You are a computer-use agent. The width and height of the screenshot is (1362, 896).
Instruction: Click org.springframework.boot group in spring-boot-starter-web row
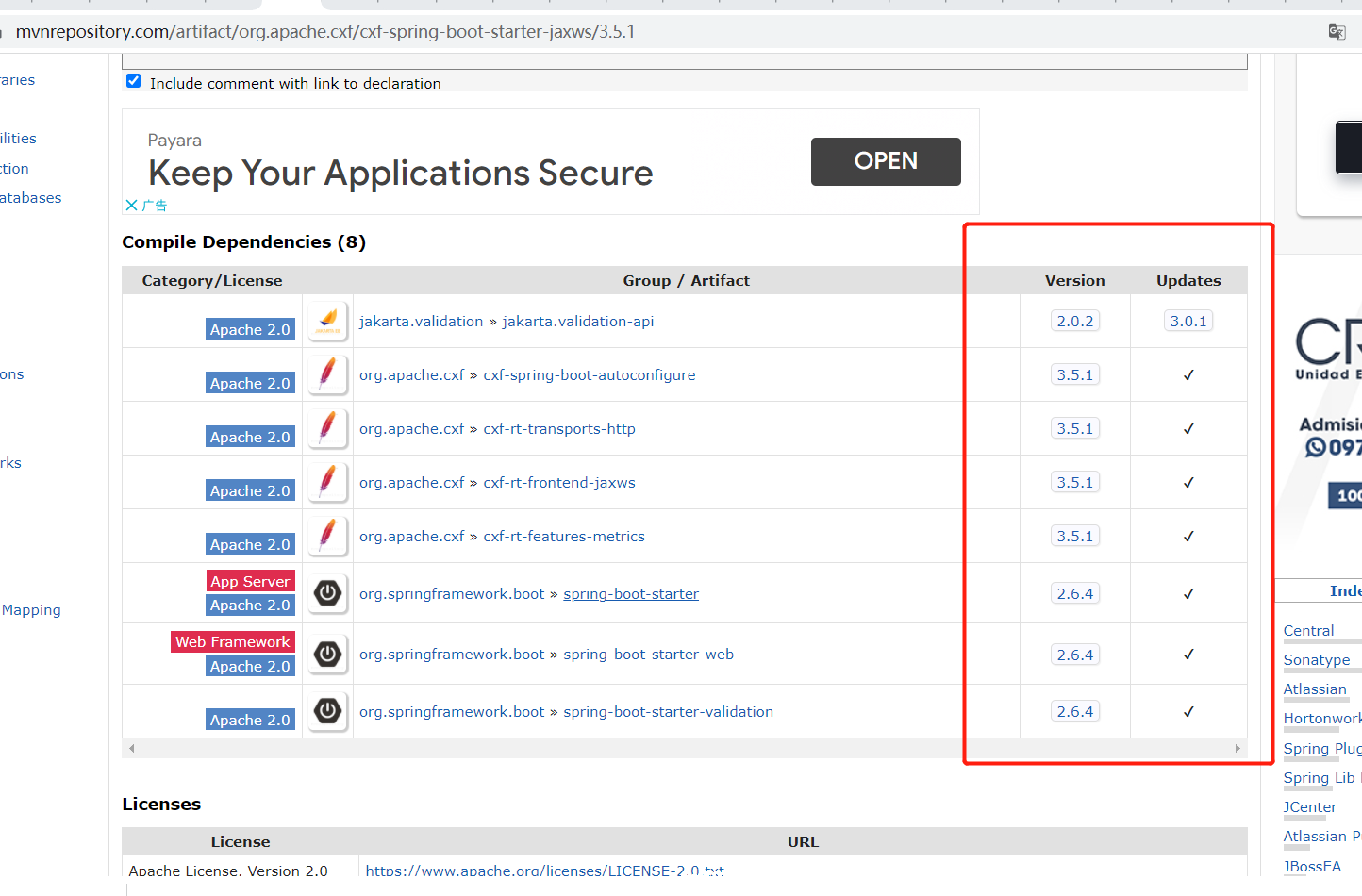tap(452, 655)
